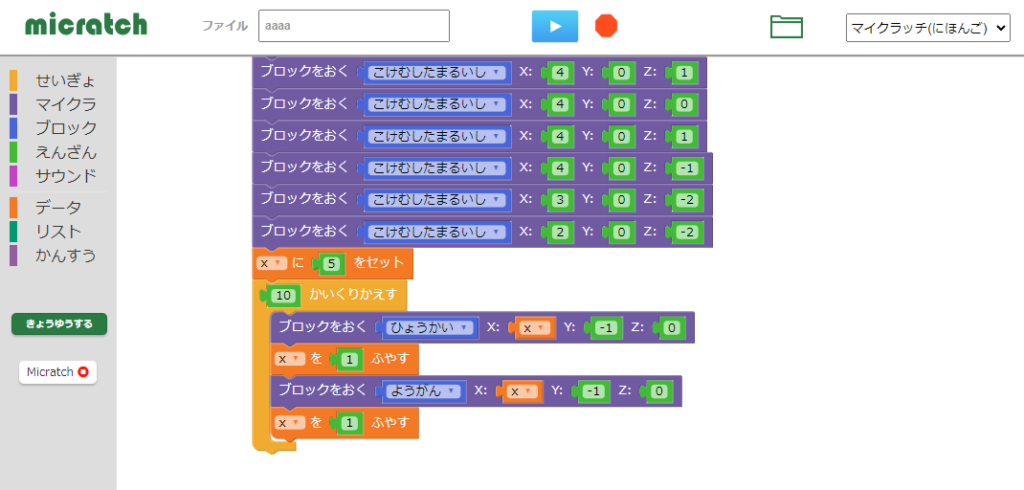Open the ひょうかい block type dropdown
This screenshot has height=490, width=1024.
tap(429, 327)
